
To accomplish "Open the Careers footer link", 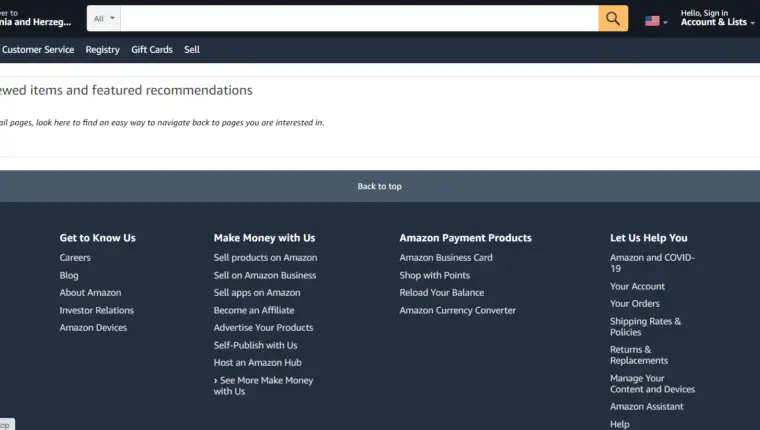I will coord(75,257).
